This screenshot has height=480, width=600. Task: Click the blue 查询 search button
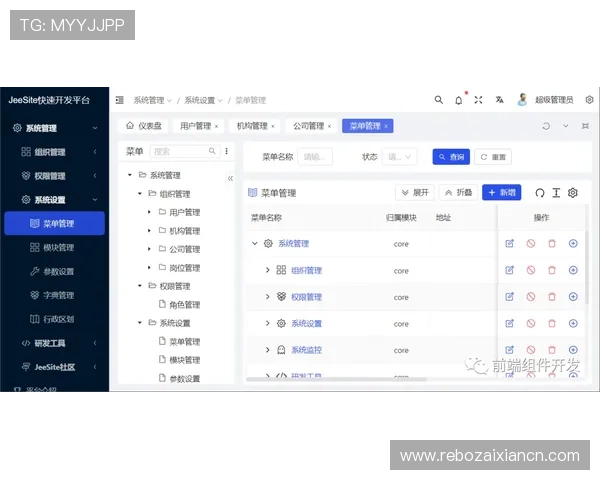tap(451, 157)
